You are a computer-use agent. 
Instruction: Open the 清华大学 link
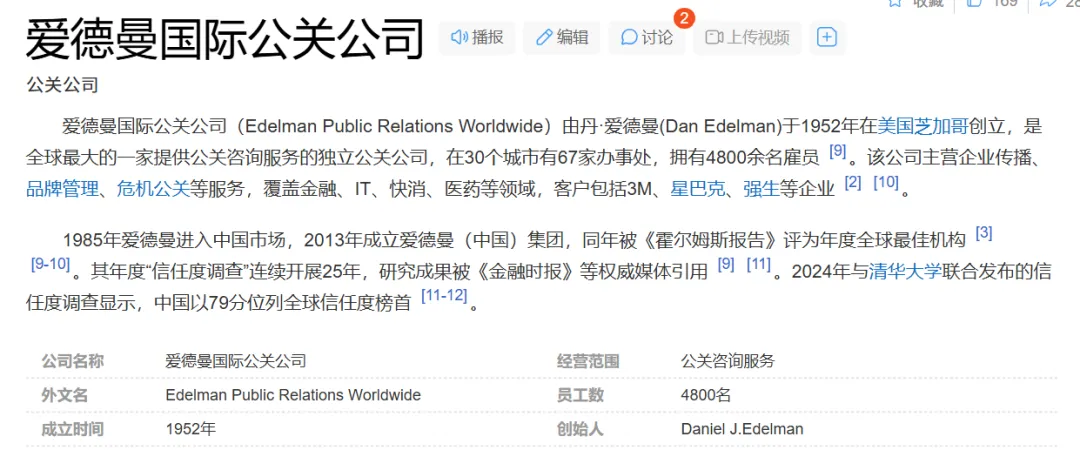click(x=905, y=272)
